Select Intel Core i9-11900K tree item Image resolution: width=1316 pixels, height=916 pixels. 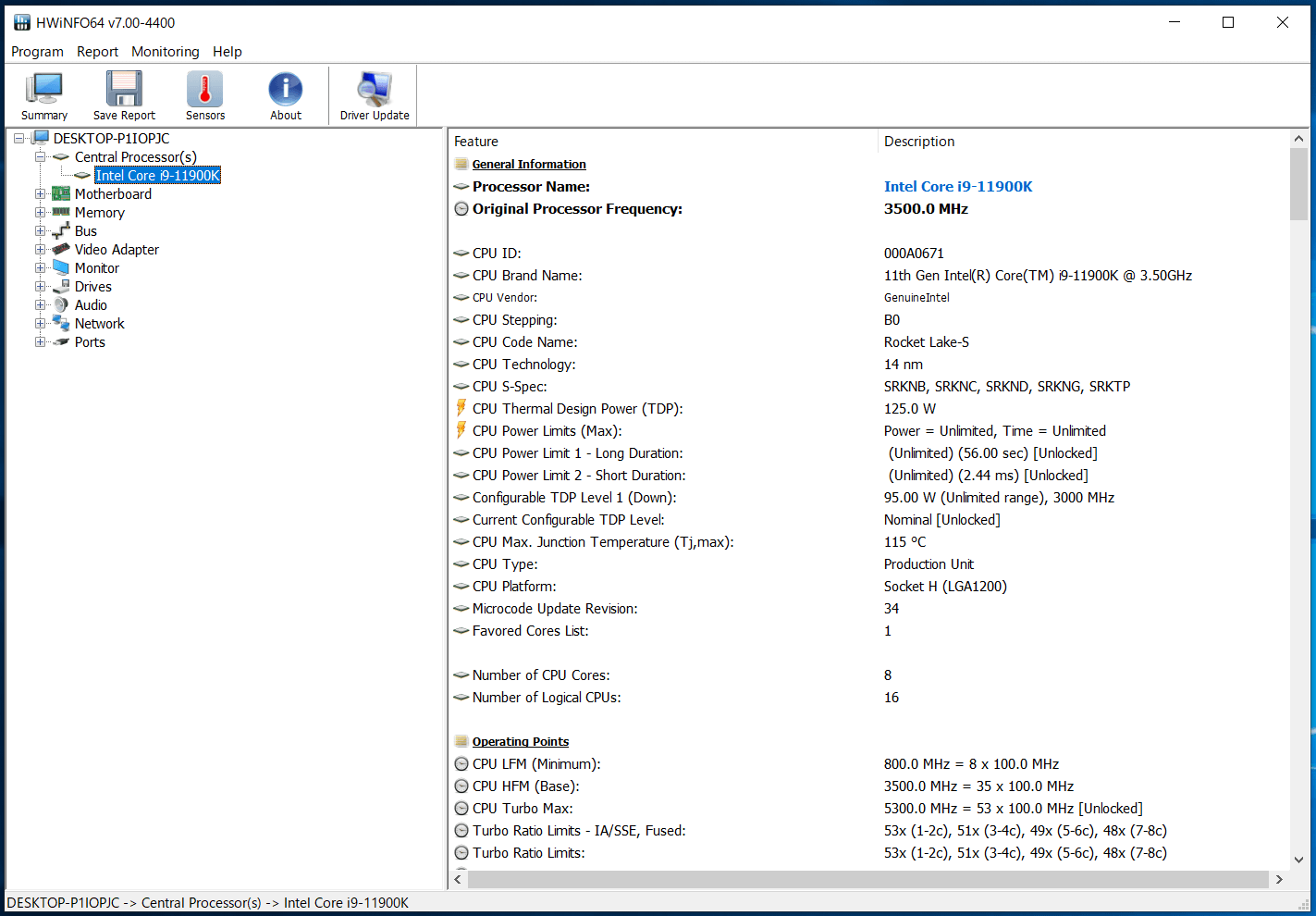click(x=157, y=175)
